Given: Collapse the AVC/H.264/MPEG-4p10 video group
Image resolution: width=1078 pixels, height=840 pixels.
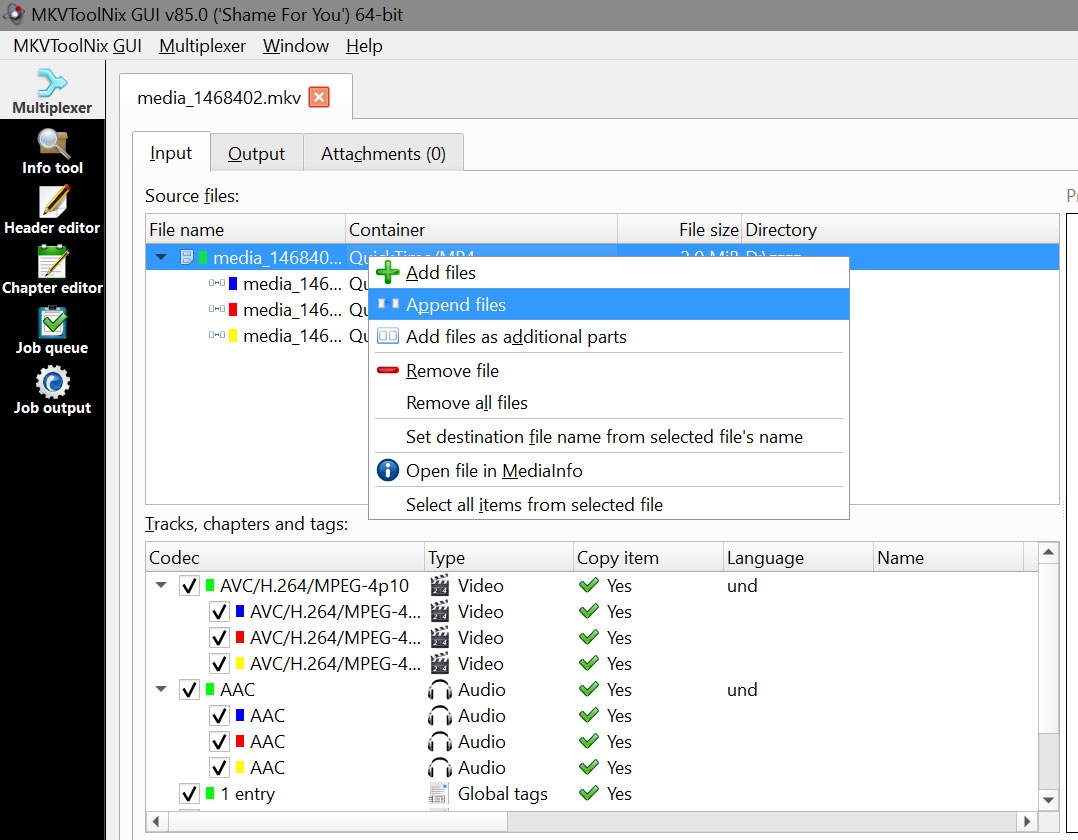Looking at the screenshot, I should click(x=161, y=585).
